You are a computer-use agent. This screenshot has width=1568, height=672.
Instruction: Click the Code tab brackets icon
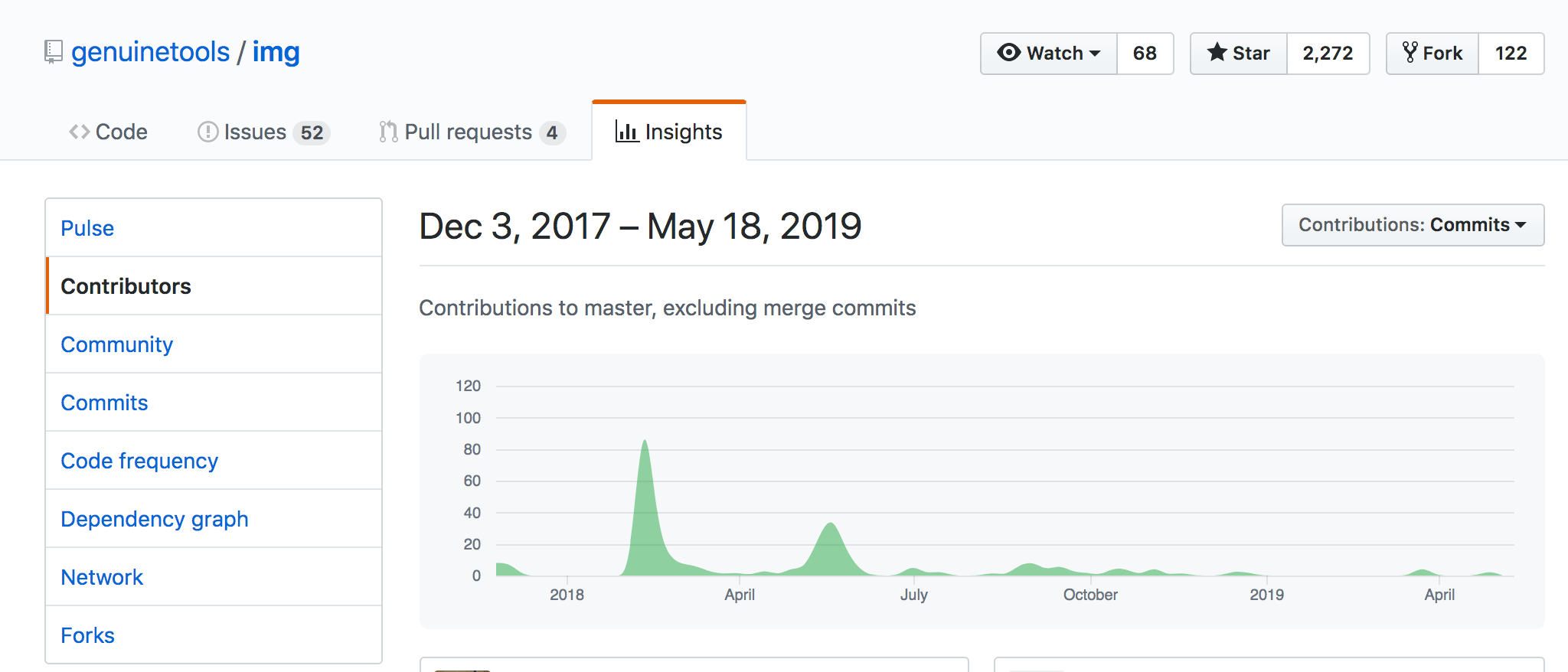(79, 132)
